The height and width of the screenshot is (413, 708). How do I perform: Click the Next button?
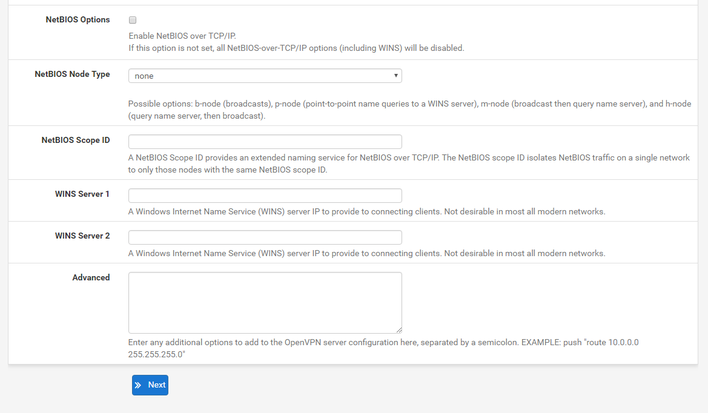coord(150,385)
